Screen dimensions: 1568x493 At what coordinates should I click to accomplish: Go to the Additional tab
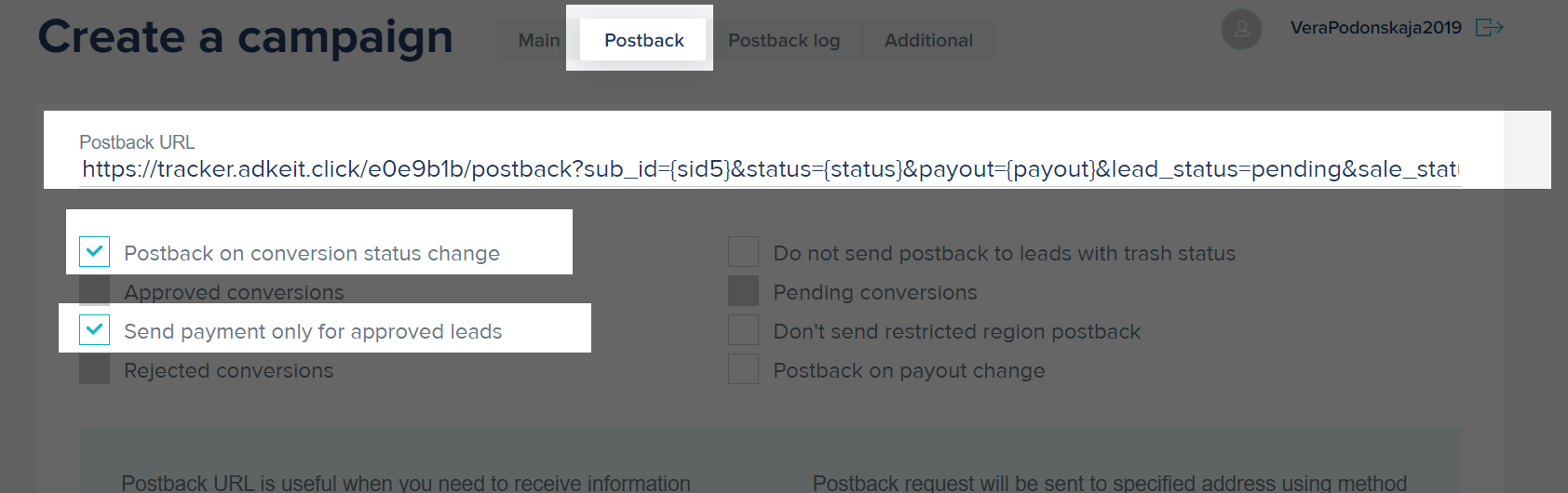tap(928, 40)
